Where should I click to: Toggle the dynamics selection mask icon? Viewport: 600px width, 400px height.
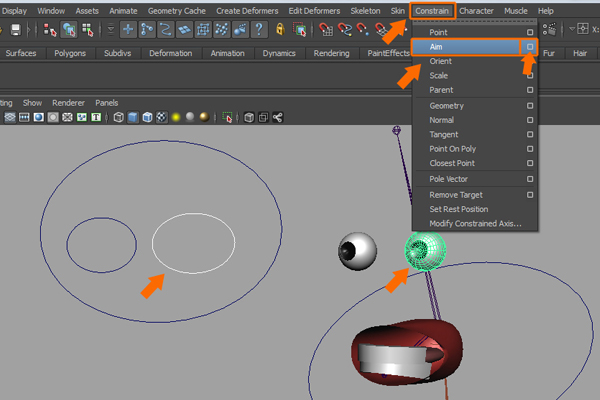point(222,29)
